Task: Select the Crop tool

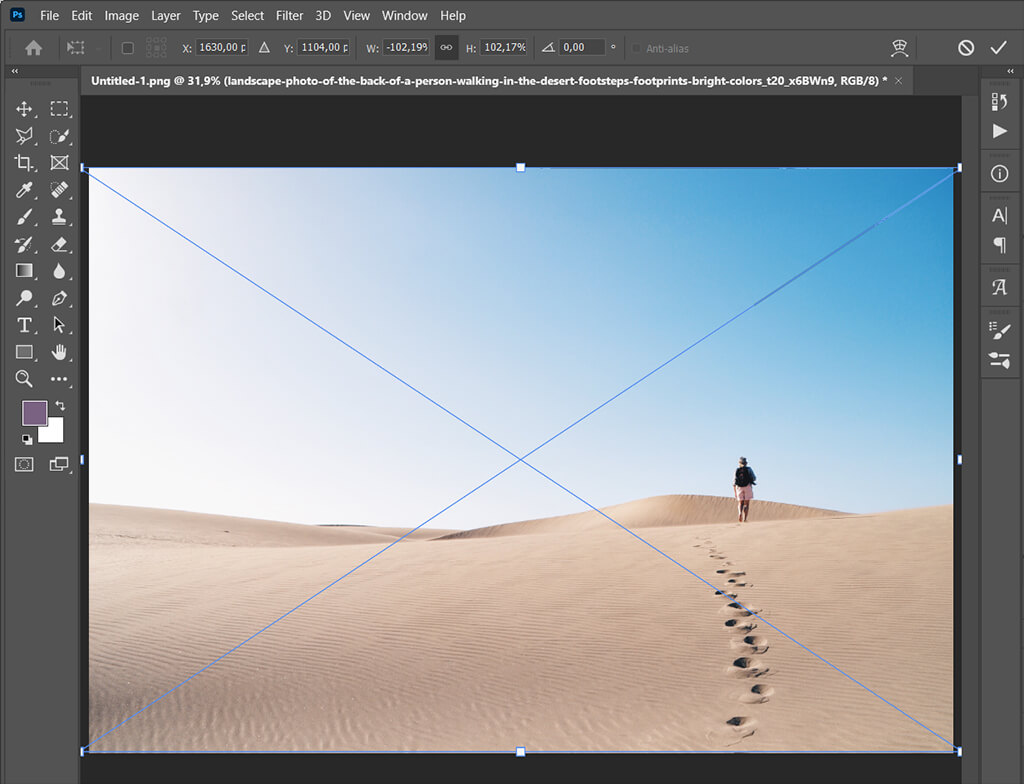Action: coord(25,163)
